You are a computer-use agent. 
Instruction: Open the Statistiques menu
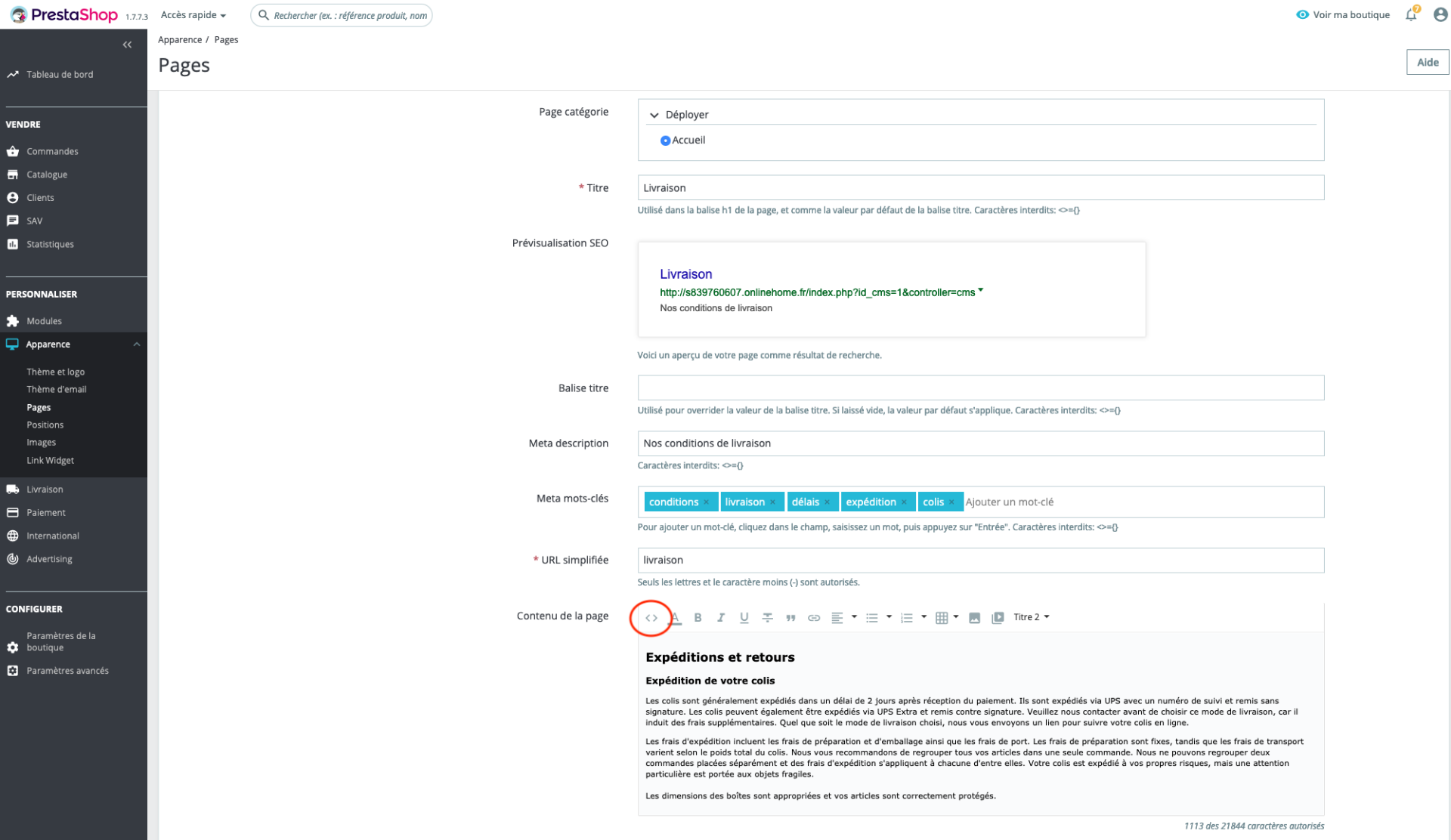50,245
